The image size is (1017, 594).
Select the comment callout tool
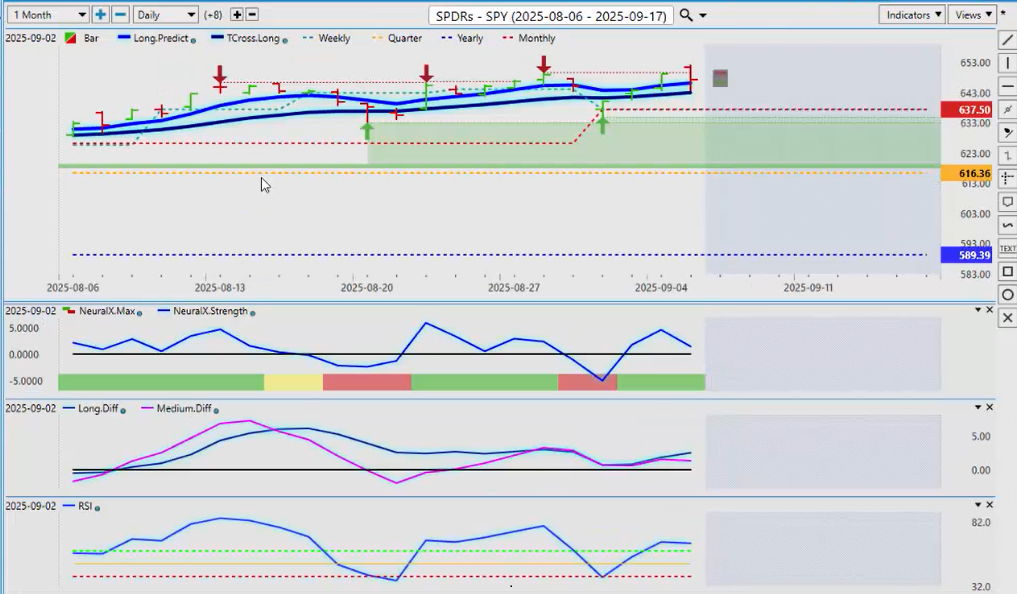pyautogui.click(x=1007, y=202)
